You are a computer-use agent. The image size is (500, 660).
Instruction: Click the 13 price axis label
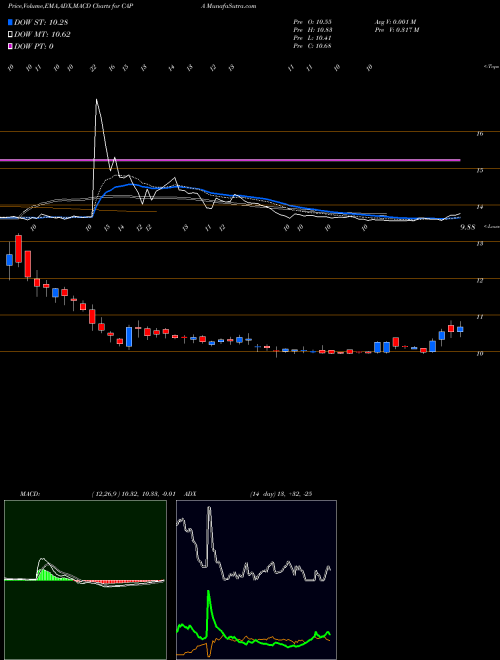pos(479,244)
